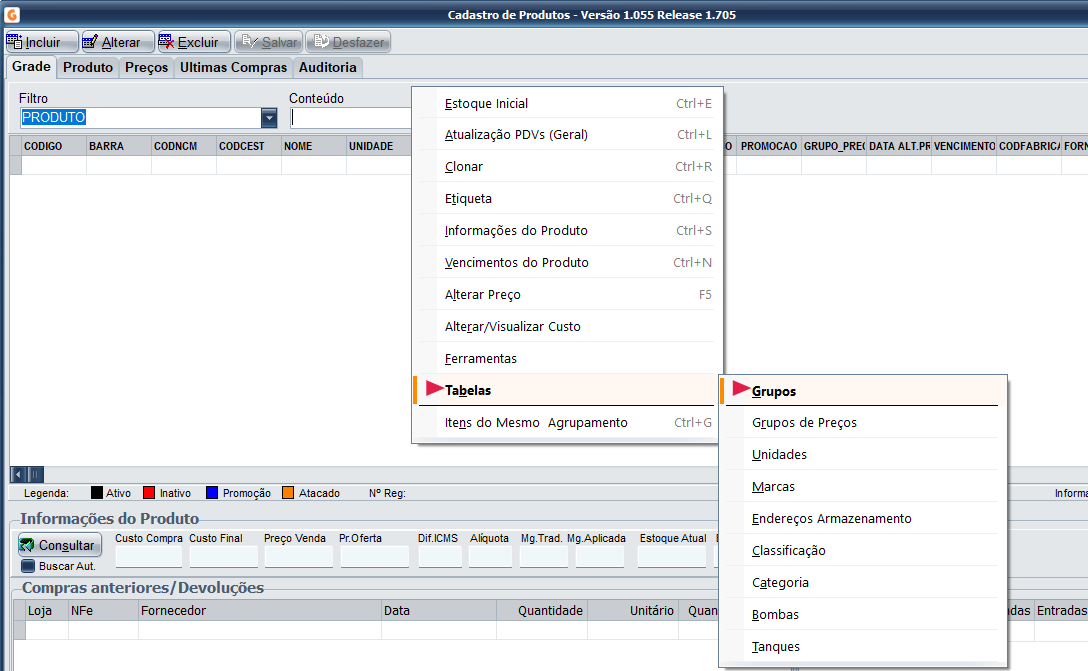Select Itens do Mesmo Agrupamento
This screenshot has height=671, width=1088.
click(566, 423)
